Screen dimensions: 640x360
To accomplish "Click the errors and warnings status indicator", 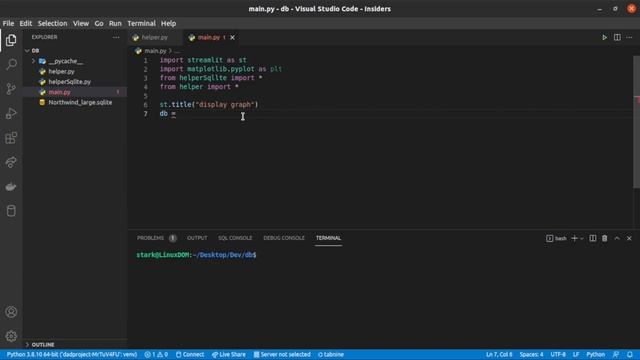I will [x=156, y=354].
